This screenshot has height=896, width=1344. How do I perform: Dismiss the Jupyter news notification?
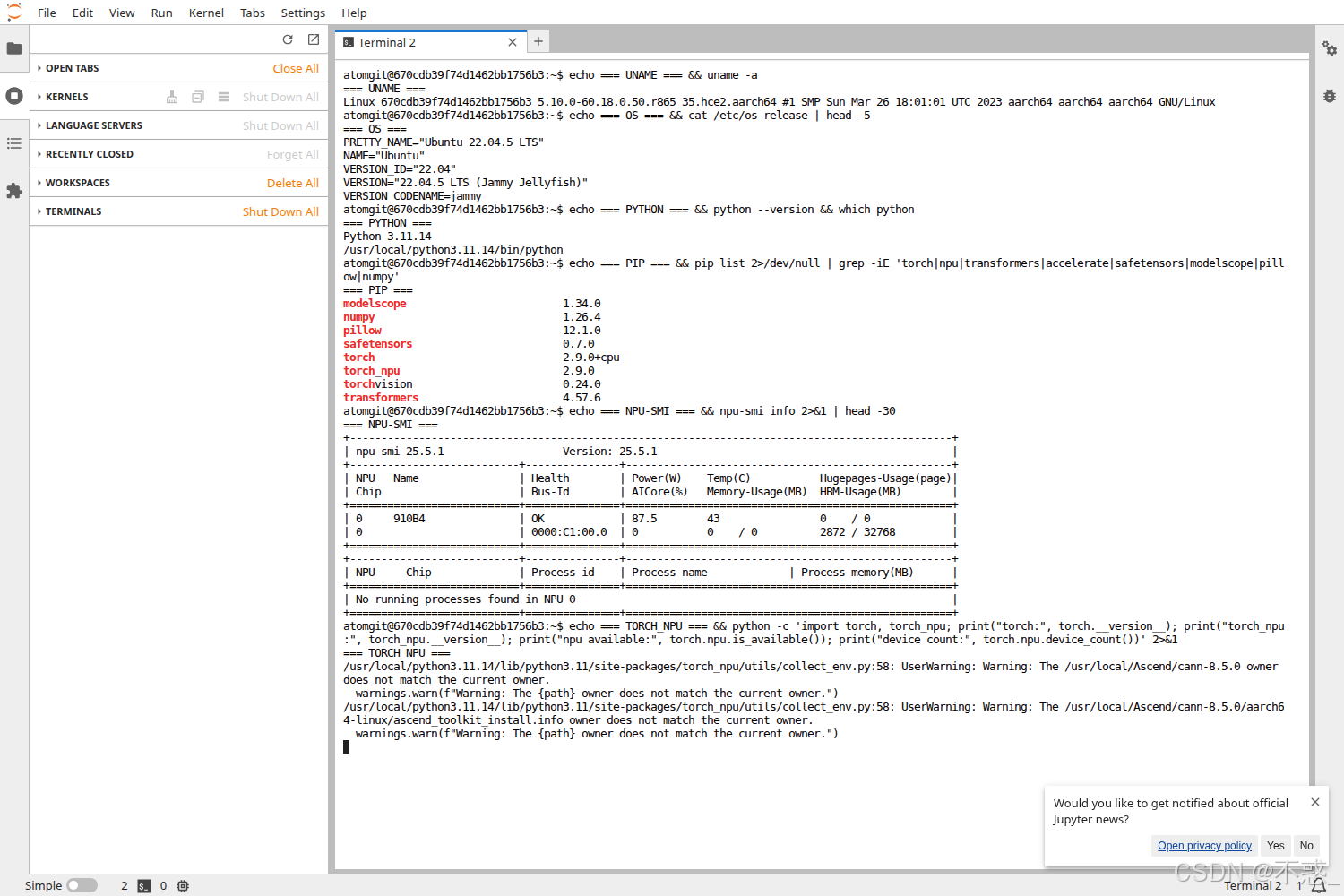click(1315, 802)
